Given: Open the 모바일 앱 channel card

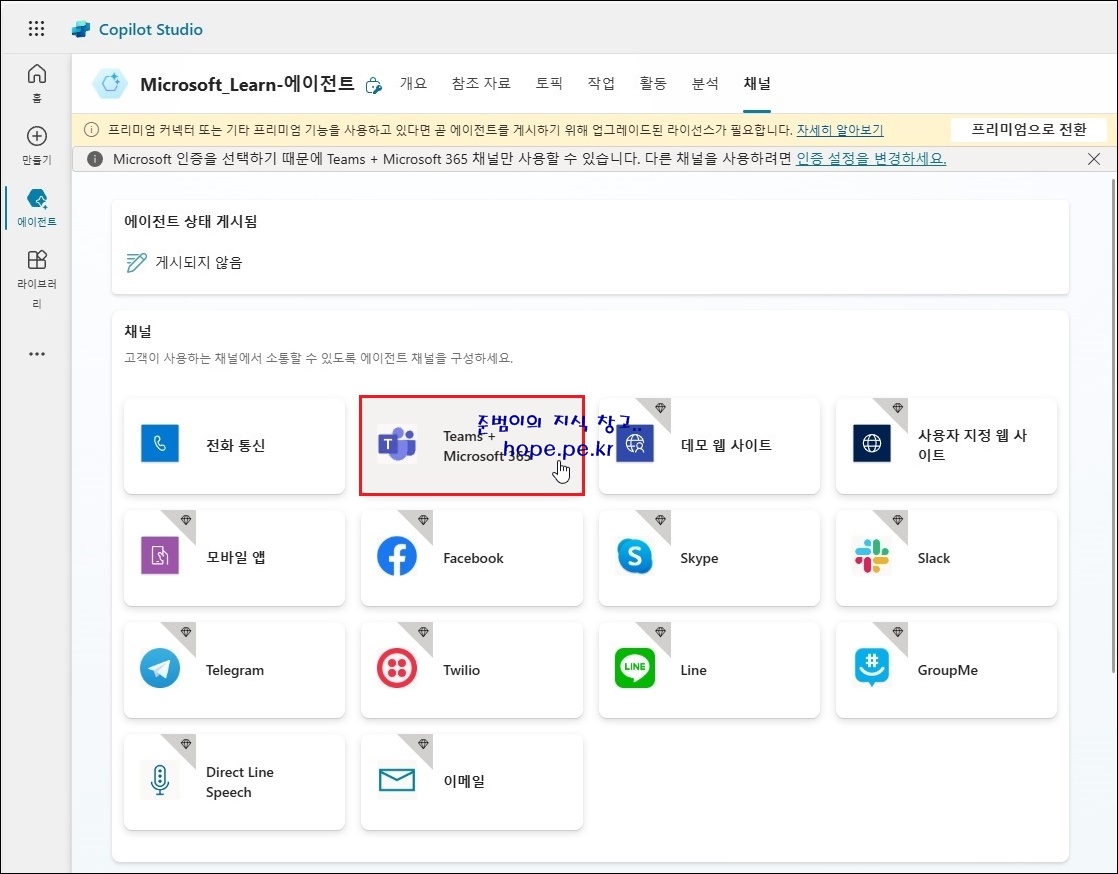Looking at the screenshot, I should [234, 557].
